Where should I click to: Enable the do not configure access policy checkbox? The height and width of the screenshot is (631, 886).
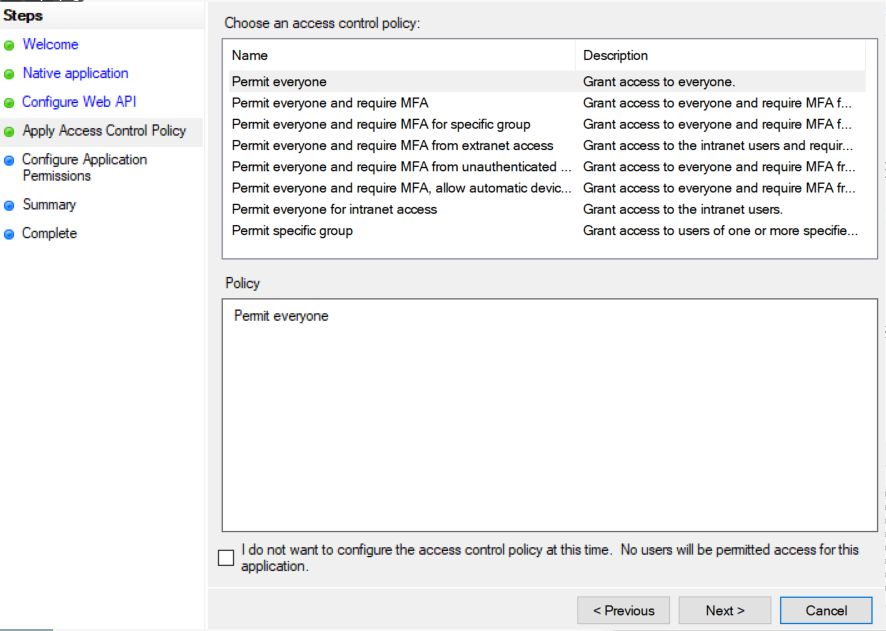coord(226,558)
